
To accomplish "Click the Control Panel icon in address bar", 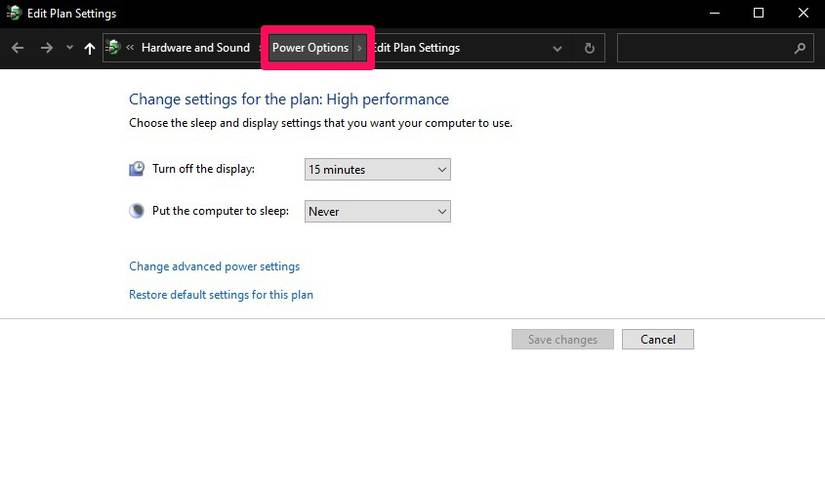I will click(113, 47).
